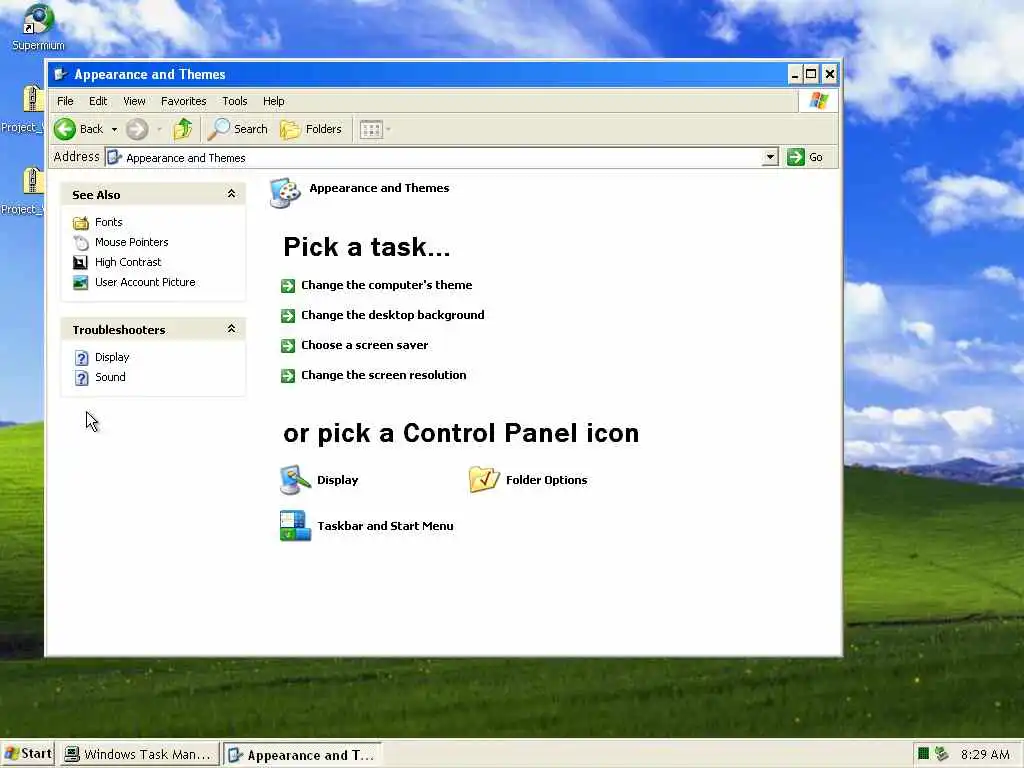This screenshot has width=1024, height=768.
Task: Click the Mouse Pointers icon
Action: pos(81,243)
